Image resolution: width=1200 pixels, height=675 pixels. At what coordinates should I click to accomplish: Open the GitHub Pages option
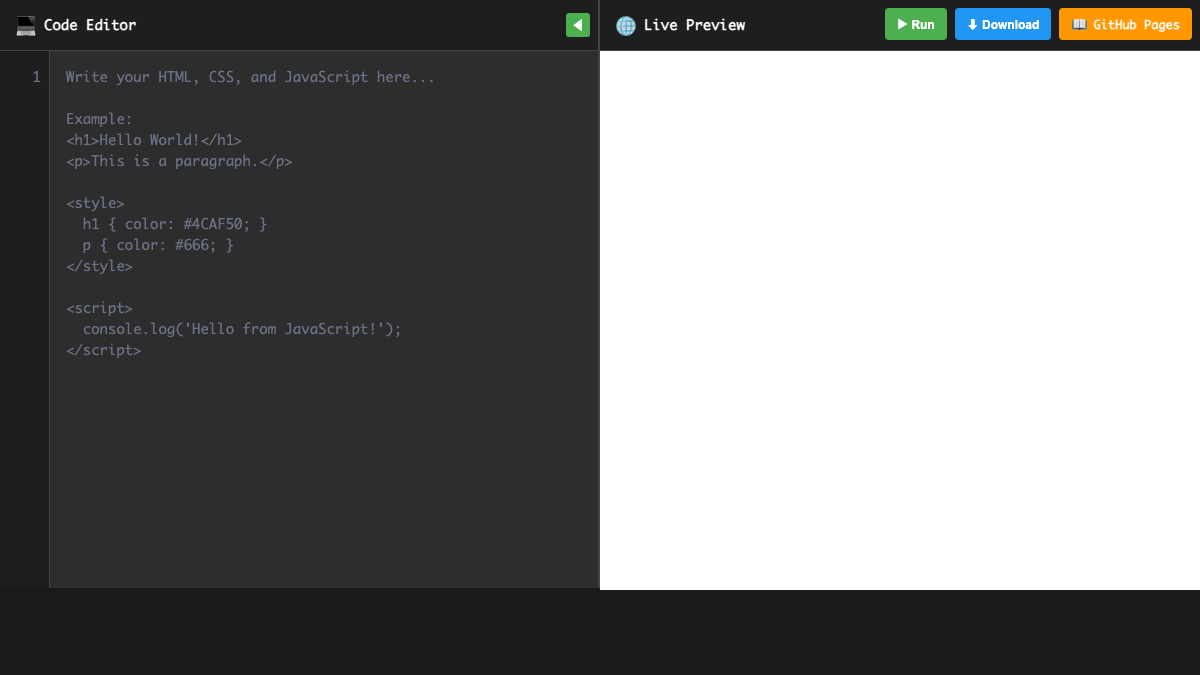pos(1125,24)
